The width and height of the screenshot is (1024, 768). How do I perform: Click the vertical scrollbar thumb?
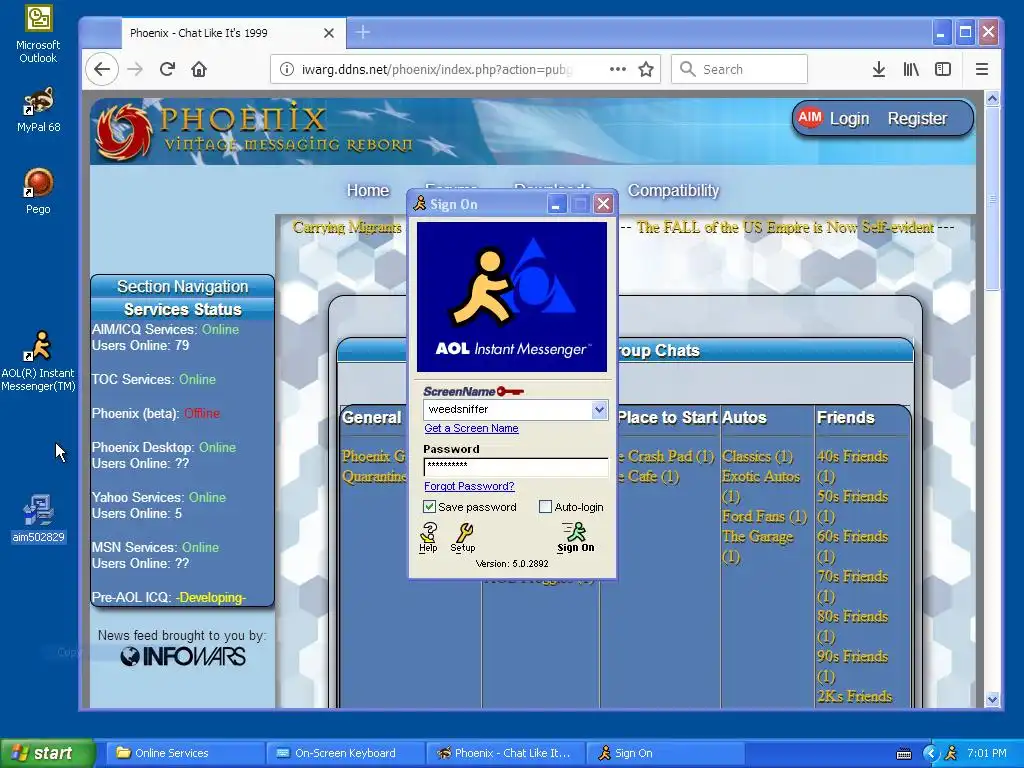click(x=992, y=199)
